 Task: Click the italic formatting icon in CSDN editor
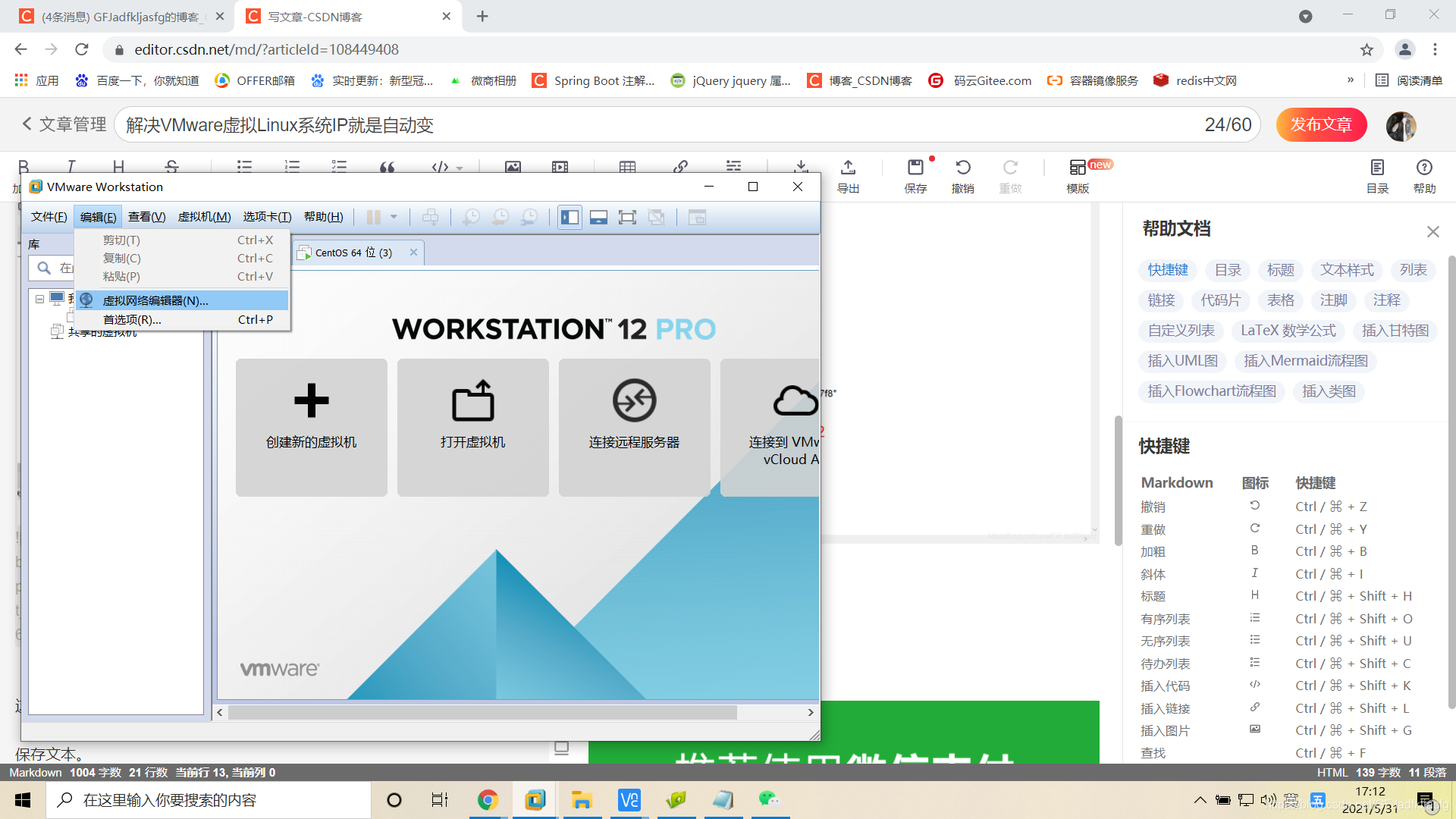click(71, 165)
